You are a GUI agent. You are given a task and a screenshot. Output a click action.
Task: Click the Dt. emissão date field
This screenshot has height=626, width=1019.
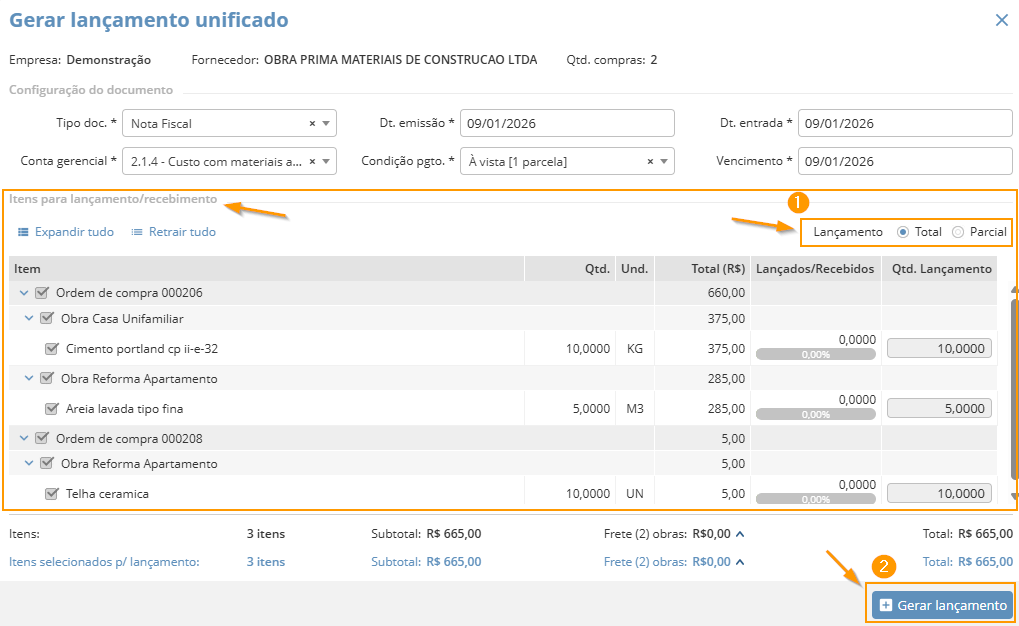(x=567, y=124)
